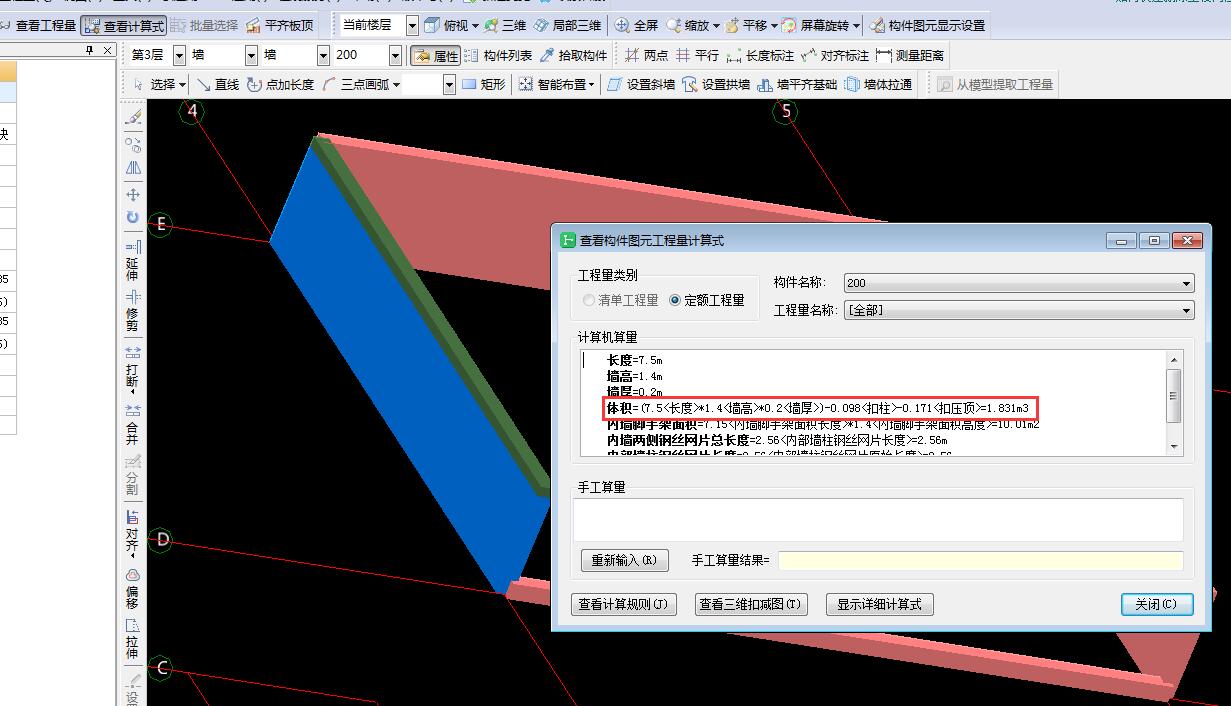Click 平齐板顶 toolbar icon
Image resolution: width=1231 pixels, height=706 pixels.
279,25
